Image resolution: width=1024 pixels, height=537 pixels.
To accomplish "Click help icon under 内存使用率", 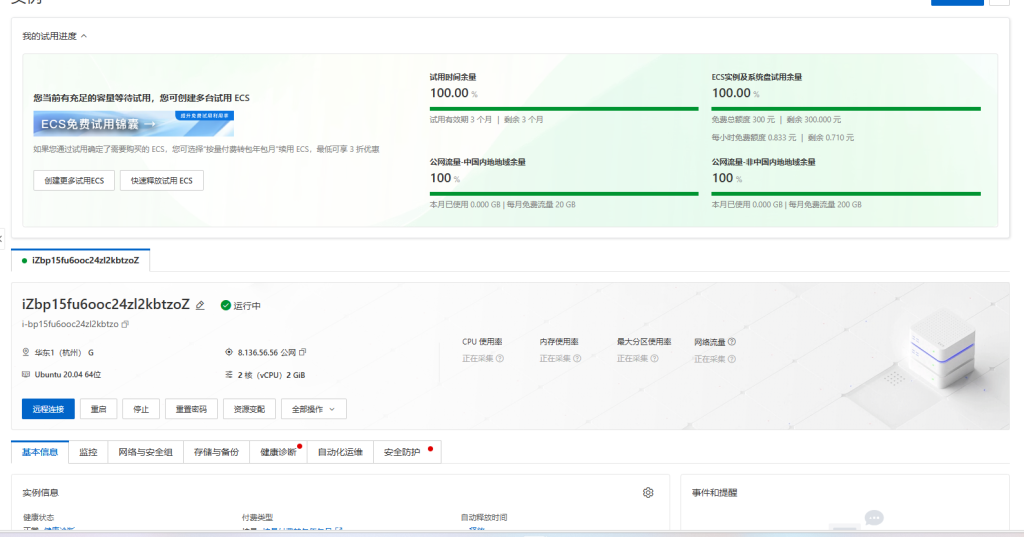I will click(x=577, y=359).
